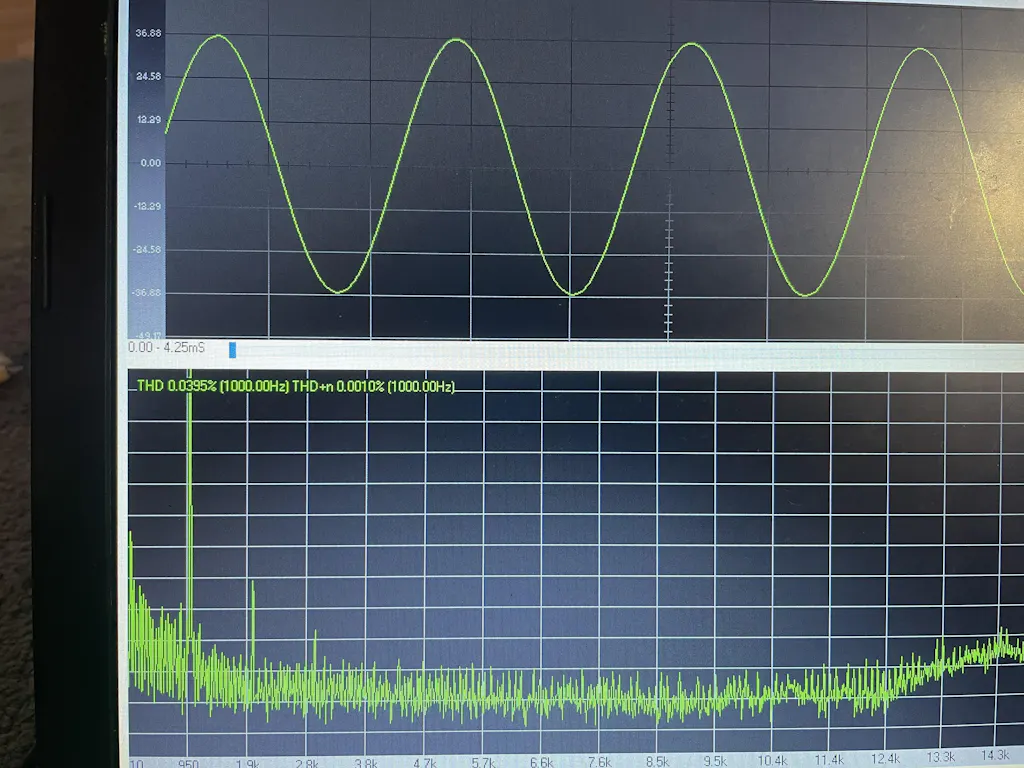Select the -36.88 amplitude axis label
1024x768 pixels.
(146, 293)
